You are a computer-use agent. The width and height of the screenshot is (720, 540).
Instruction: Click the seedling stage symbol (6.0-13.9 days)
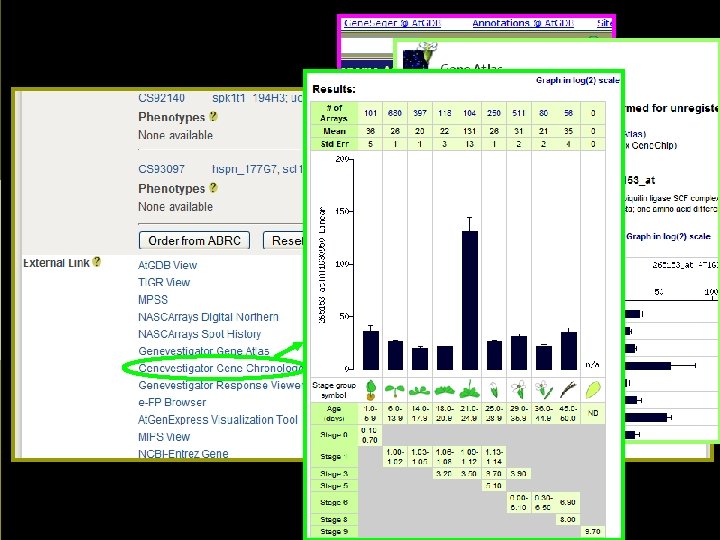(395, 391)
